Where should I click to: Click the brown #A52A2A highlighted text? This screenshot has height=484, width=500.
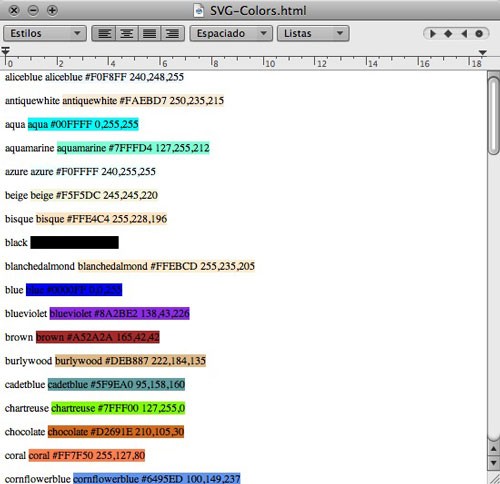point(98,337)
